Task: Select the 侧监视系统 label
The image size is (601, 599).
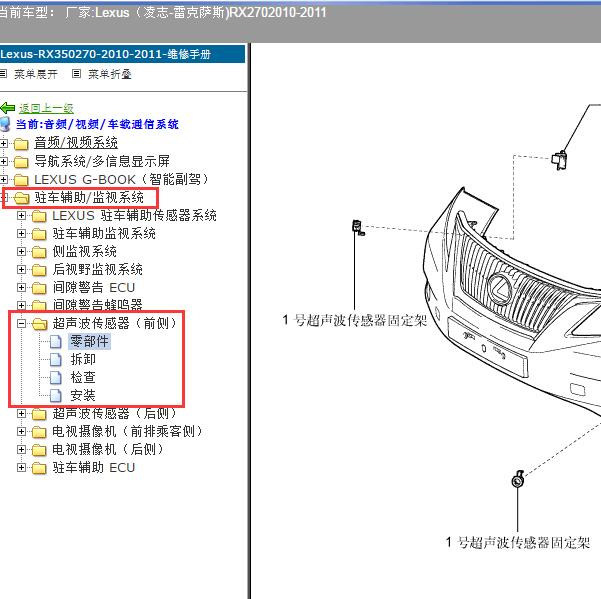Action: 84,251
